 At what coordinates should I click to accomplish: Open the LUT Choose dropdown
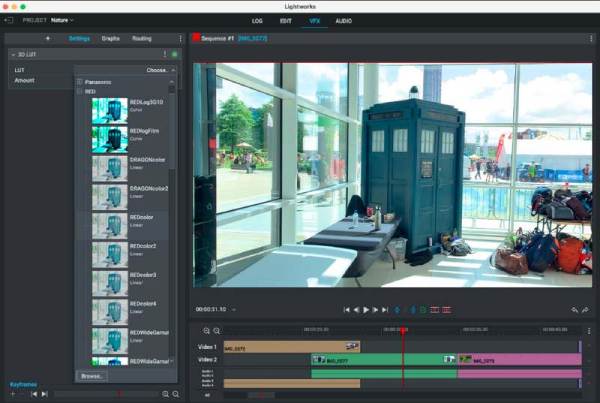pyautogui.click(x=125, y=70)
